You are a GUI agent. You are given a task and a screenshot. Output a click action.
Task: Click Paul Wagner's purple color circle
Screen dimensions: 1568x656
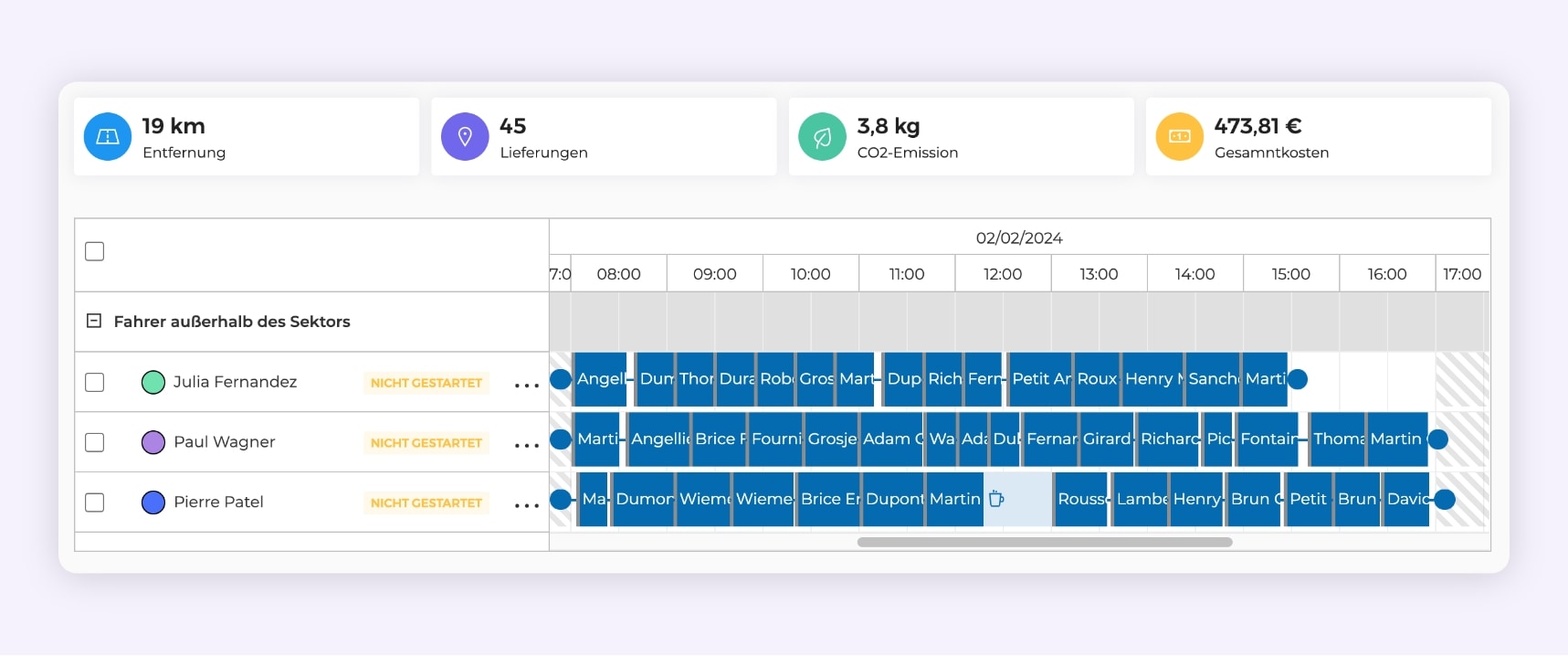(153, 442)
